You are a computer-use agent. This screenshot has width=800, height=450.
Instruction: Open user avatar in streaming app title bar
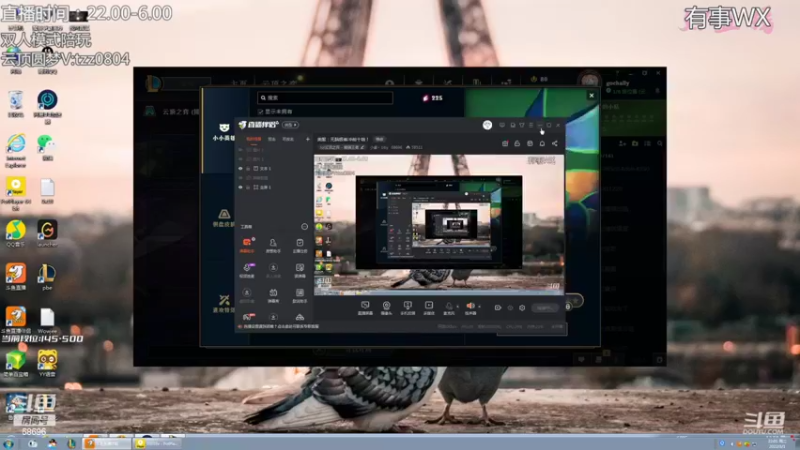point(487,125)
